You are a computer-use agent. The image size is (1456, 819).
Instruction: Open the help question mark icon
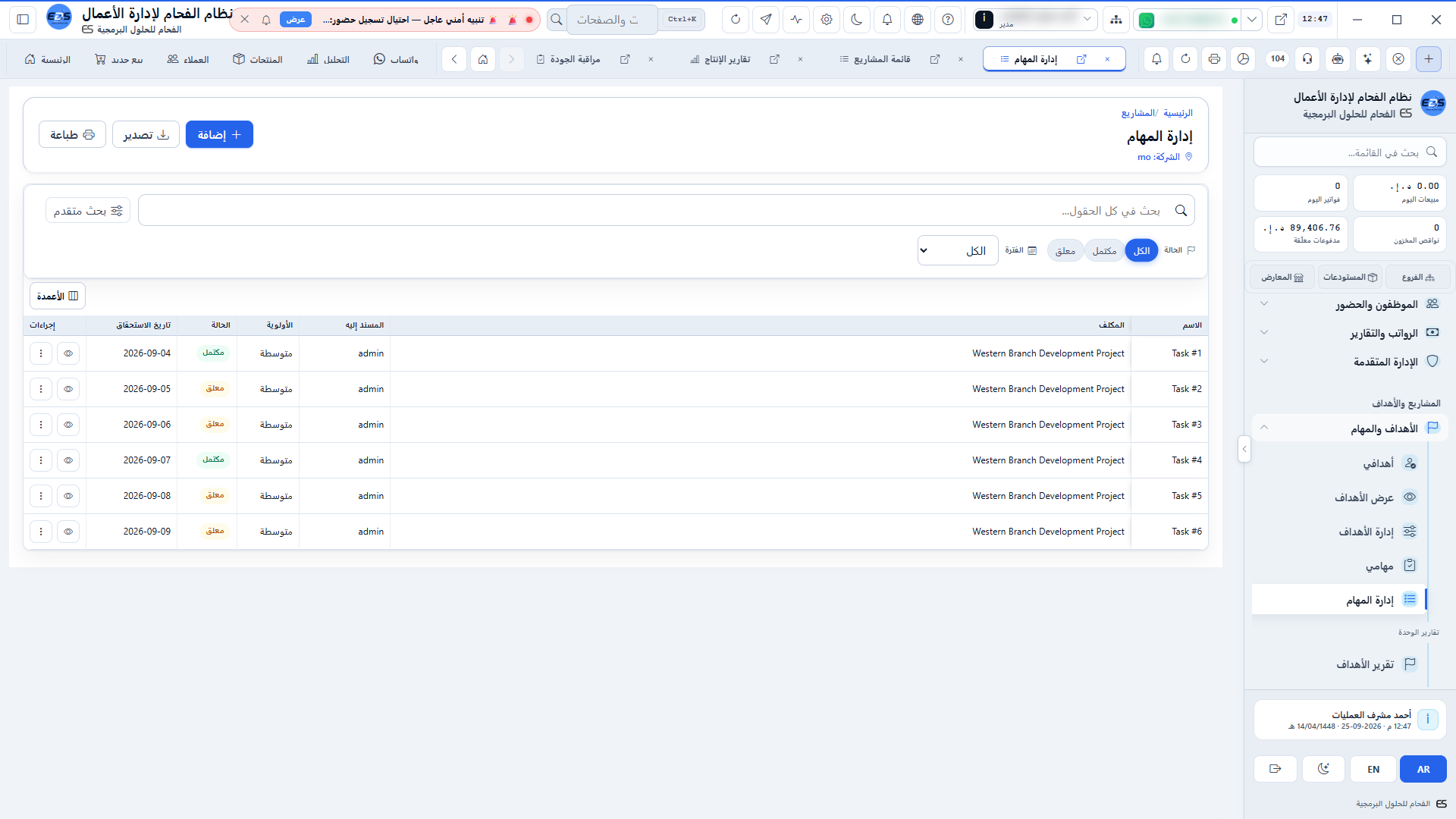(x=948, y=20)
